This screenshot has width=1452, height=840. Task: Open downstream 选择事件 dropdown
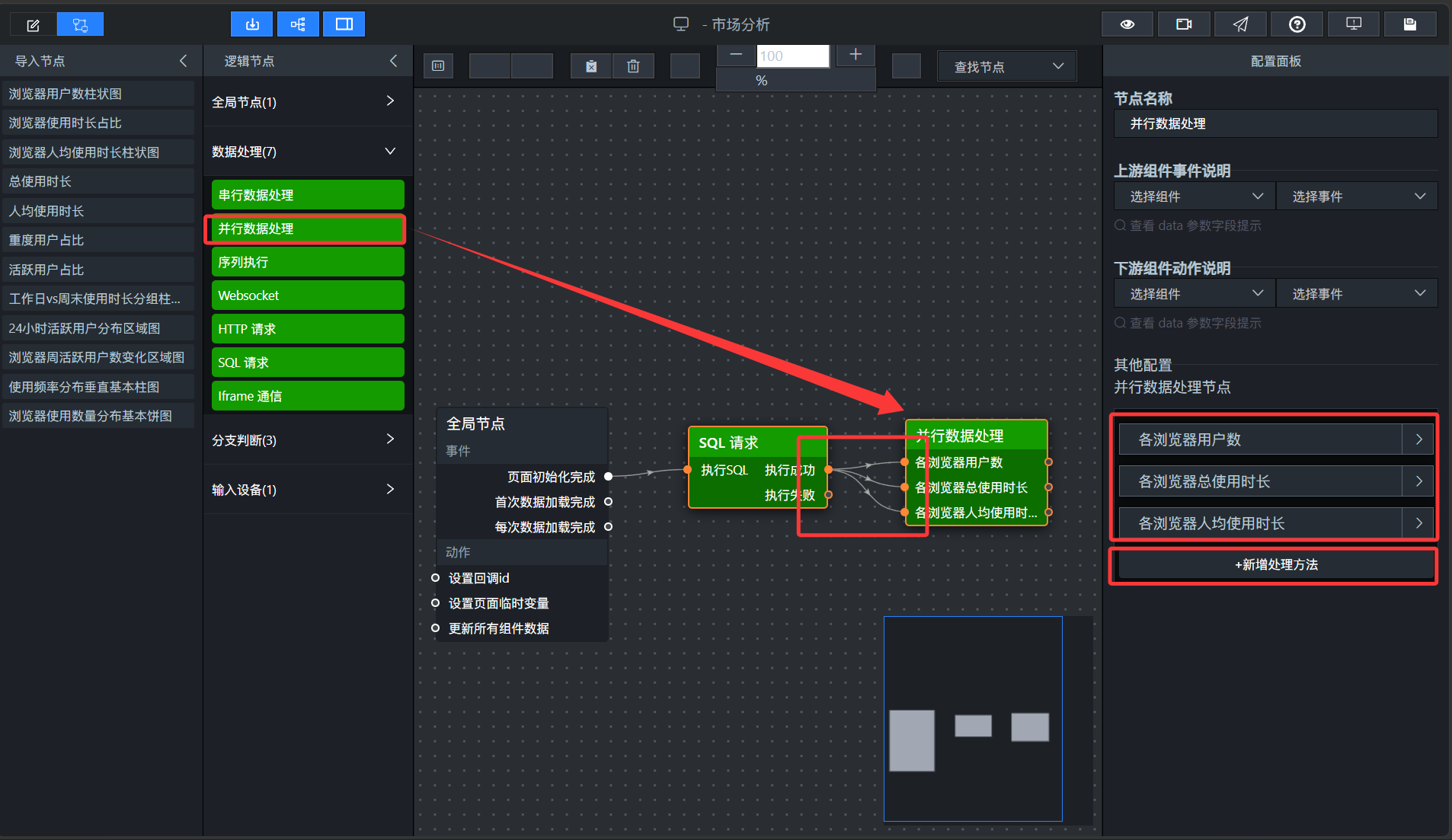click(x=1357, y=294)
